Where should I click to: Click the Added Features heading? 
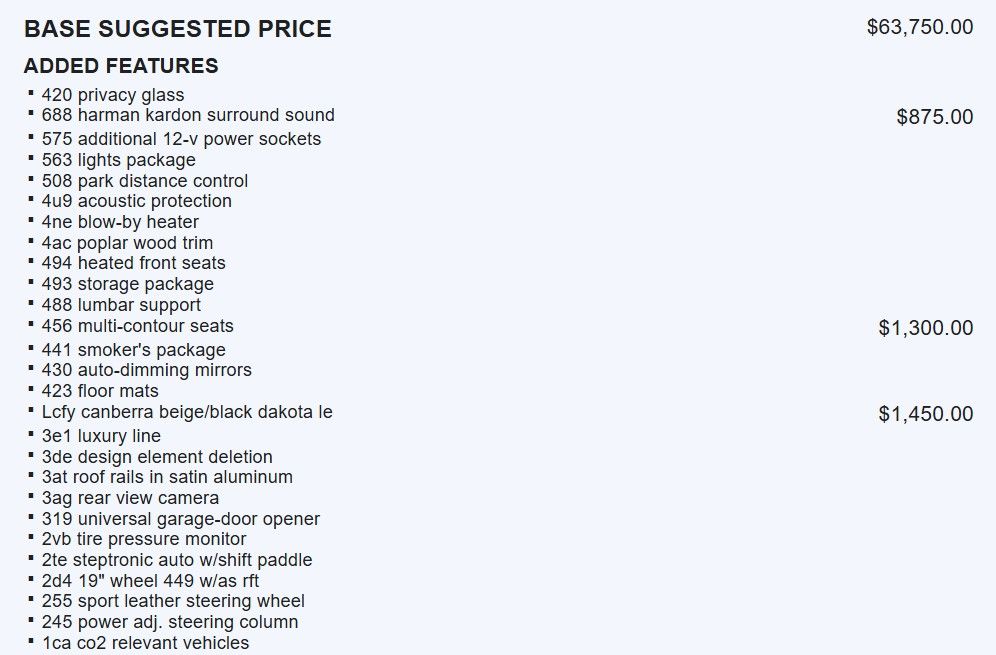tap(121, 66)
